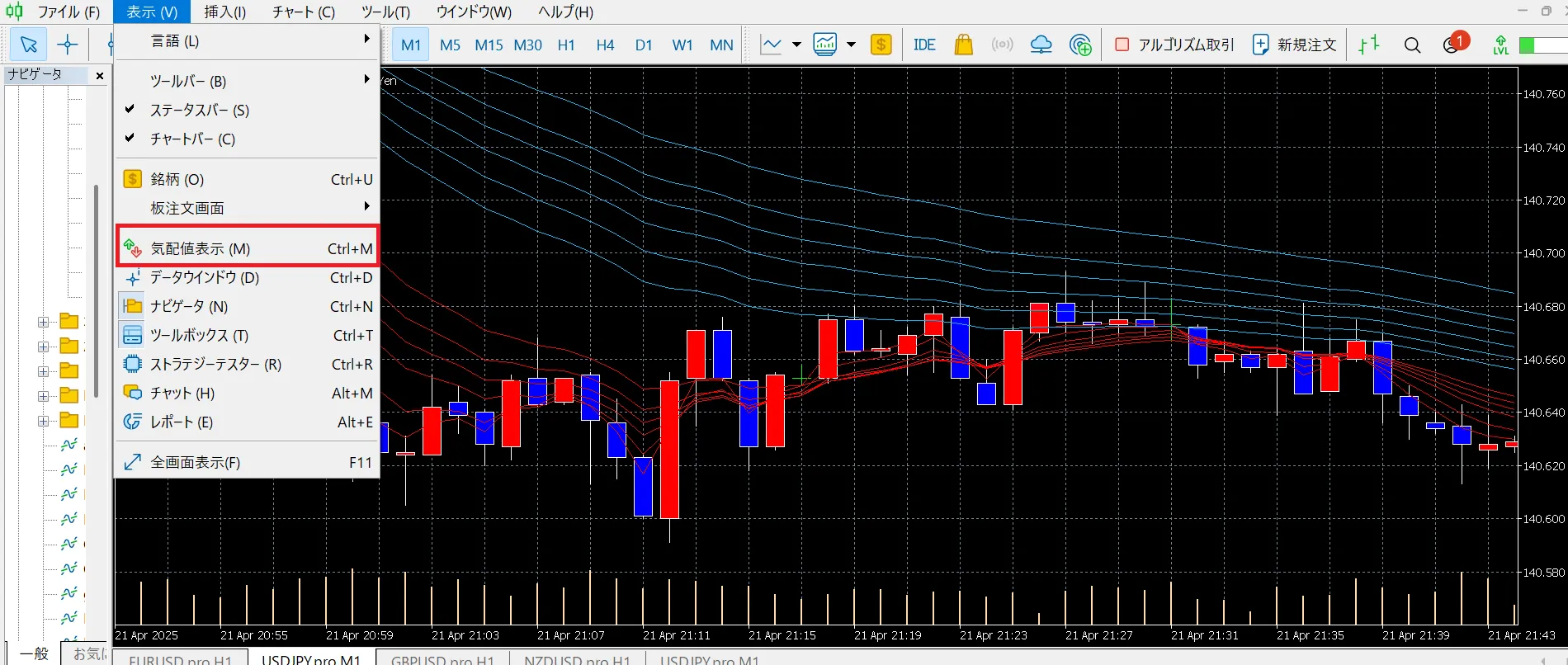Expand the 言語 (L) submenu
This screenshot has width=1568, height=665.
click(x=248, y=40)
